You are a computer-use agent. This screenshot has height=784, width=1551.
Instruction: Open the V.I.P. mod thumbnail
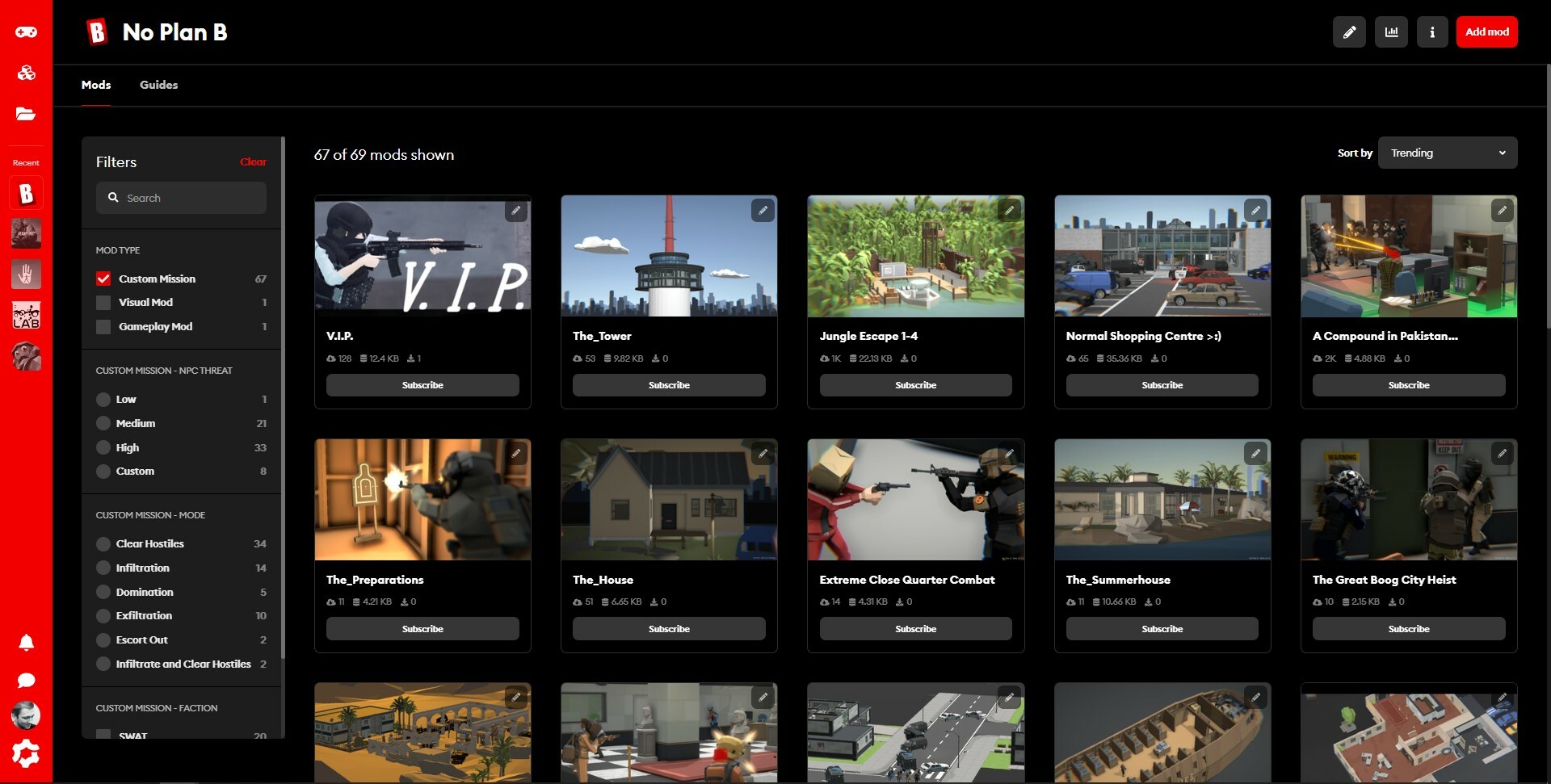[422, 256]
